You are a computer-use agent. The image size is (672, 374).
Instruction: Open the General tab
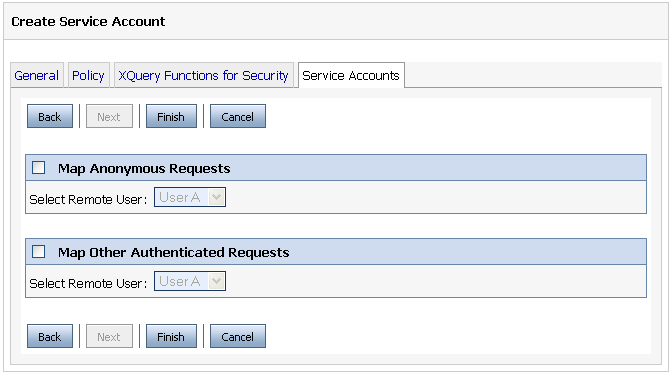pos(37,75)
